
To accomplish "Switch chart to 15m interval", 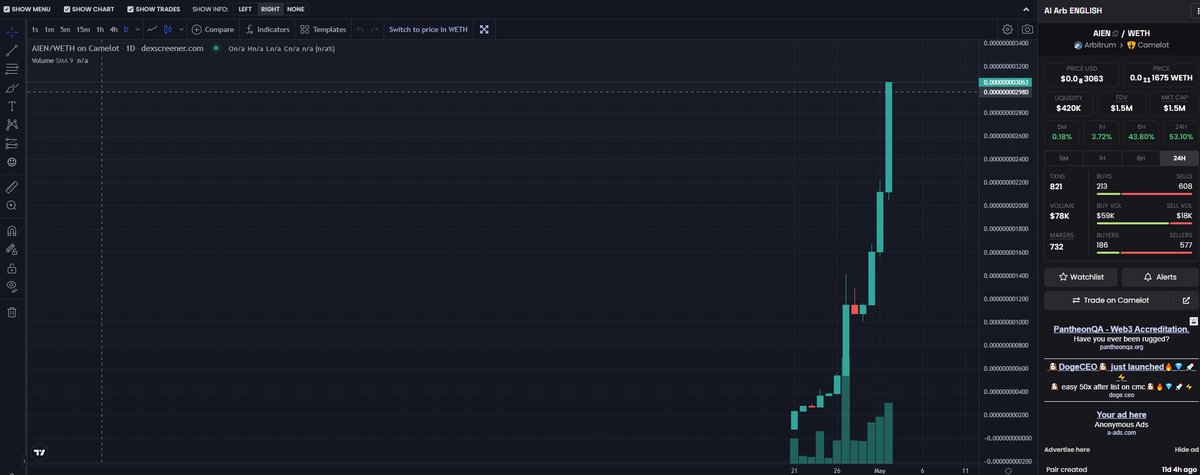I will (83, 30).
